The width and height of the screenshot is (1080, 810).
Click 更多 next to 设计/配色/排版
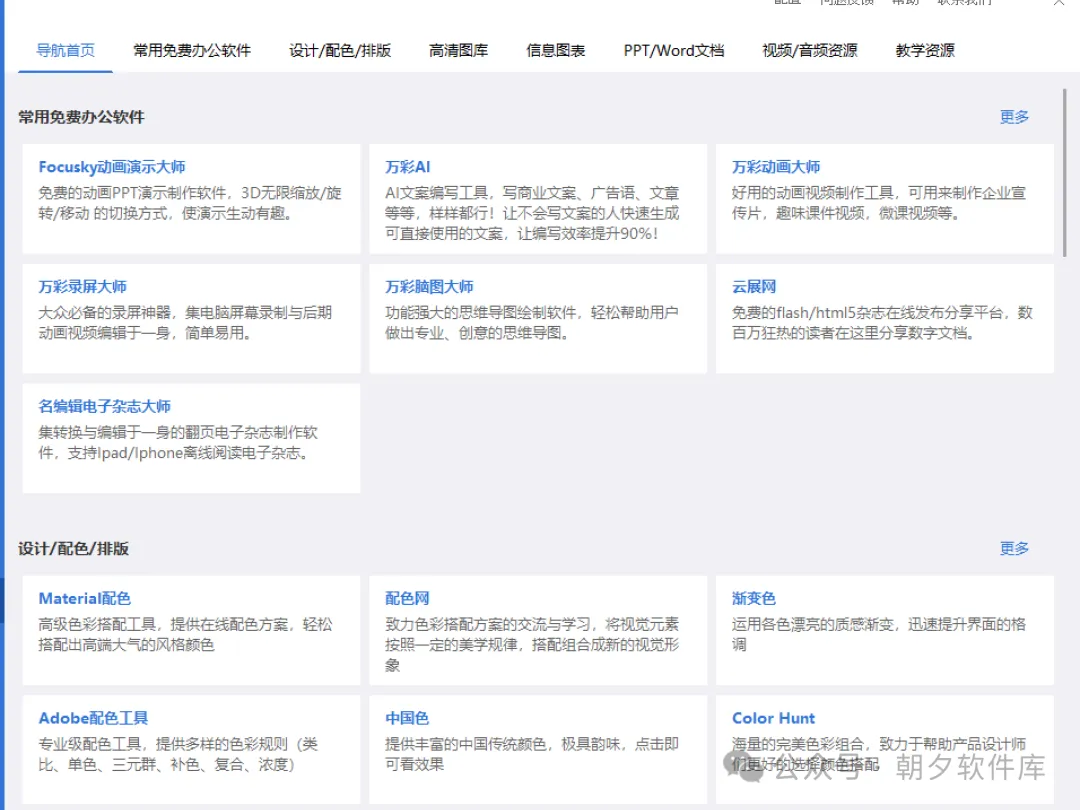(1014, 548)
